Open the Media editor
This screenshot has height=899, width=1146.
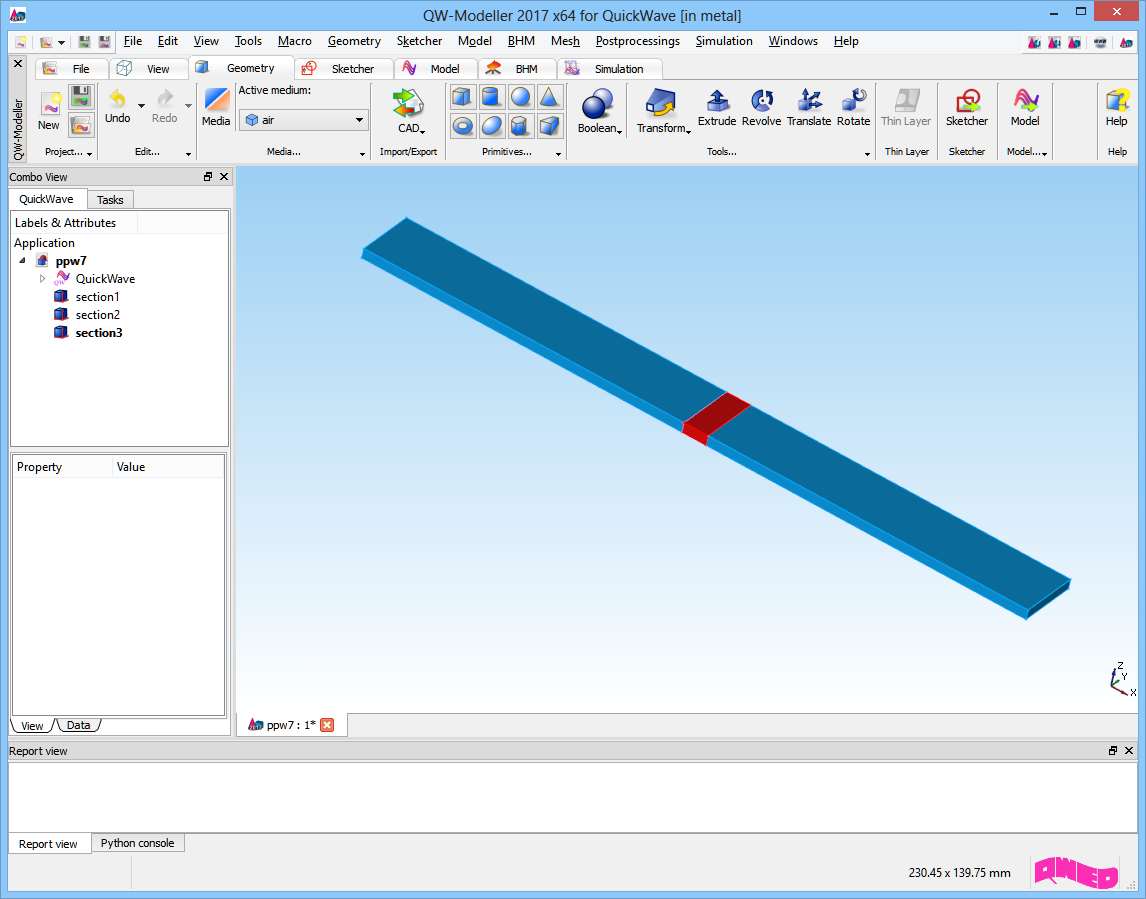pyautogui.click(x=216, y=107)
